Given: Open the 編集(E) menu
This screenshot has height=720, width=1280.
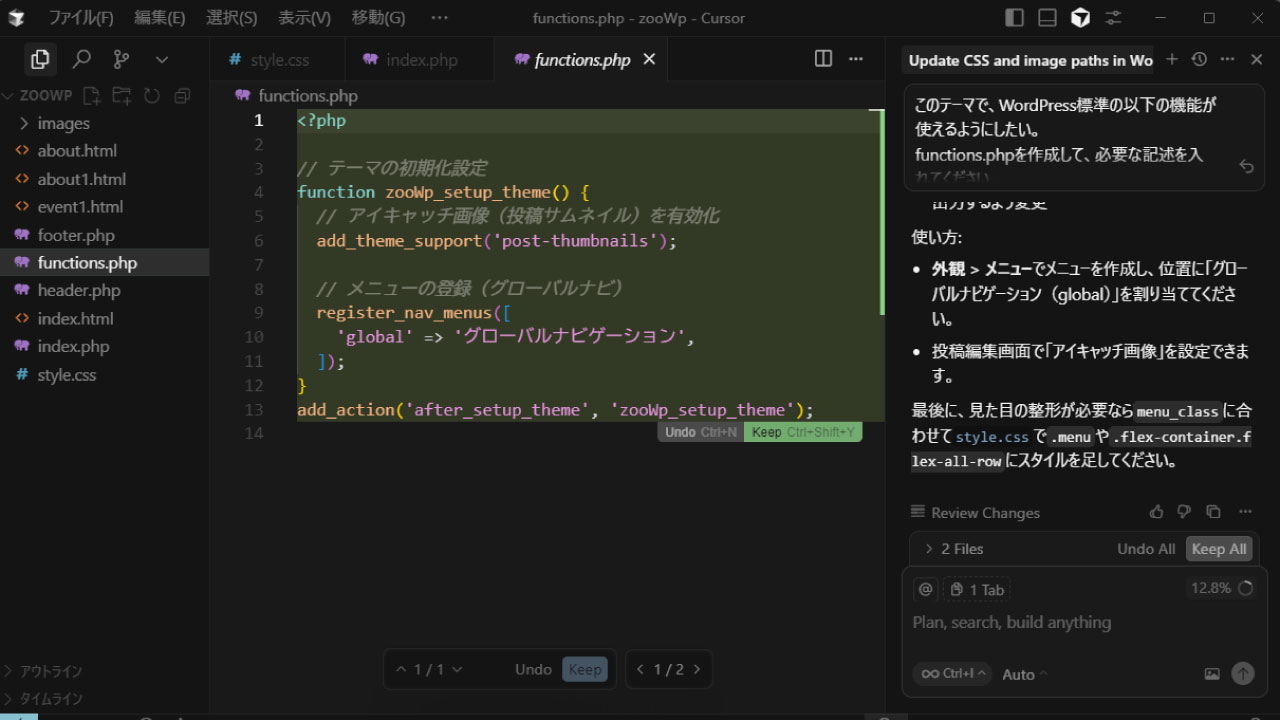Looking at the screenshot, I should pyautogui.click(x=160, y=18).
